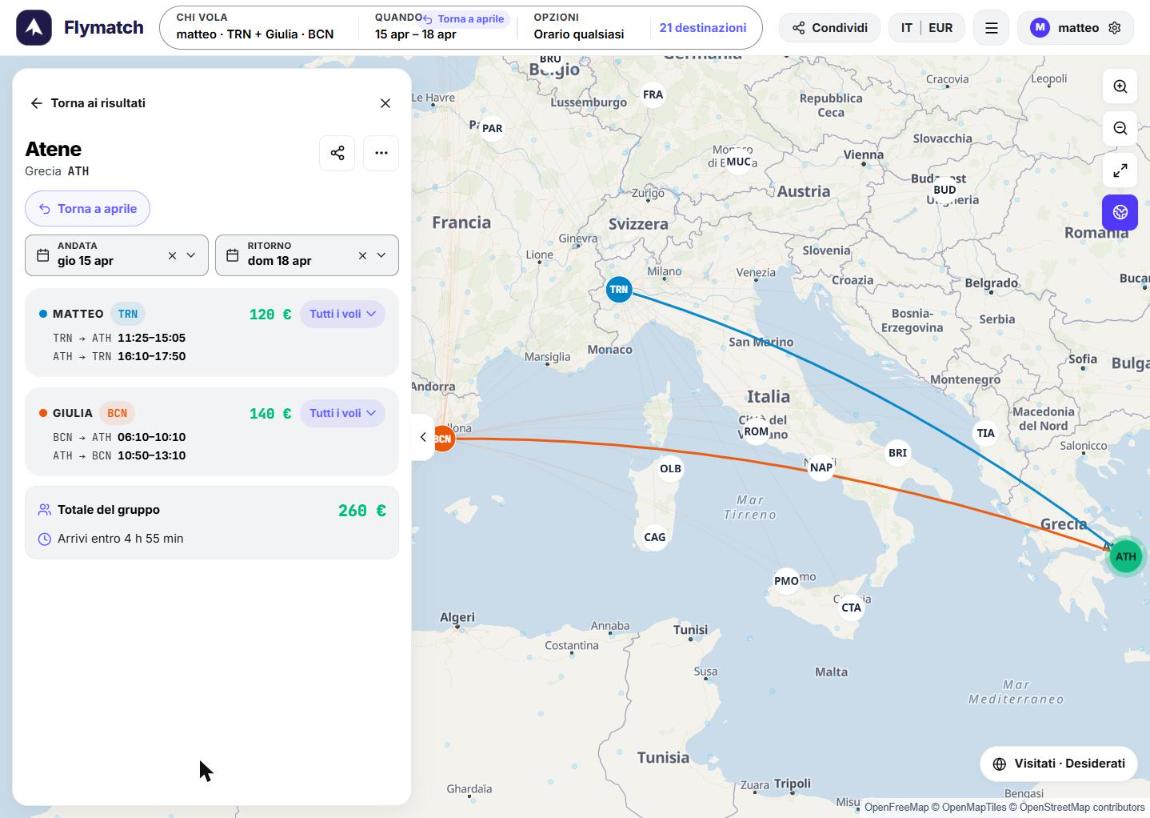The width and height of the screenshot is (1150, 818).
Task: Click the CAG airport marker
Action: [x=655, y=537]
